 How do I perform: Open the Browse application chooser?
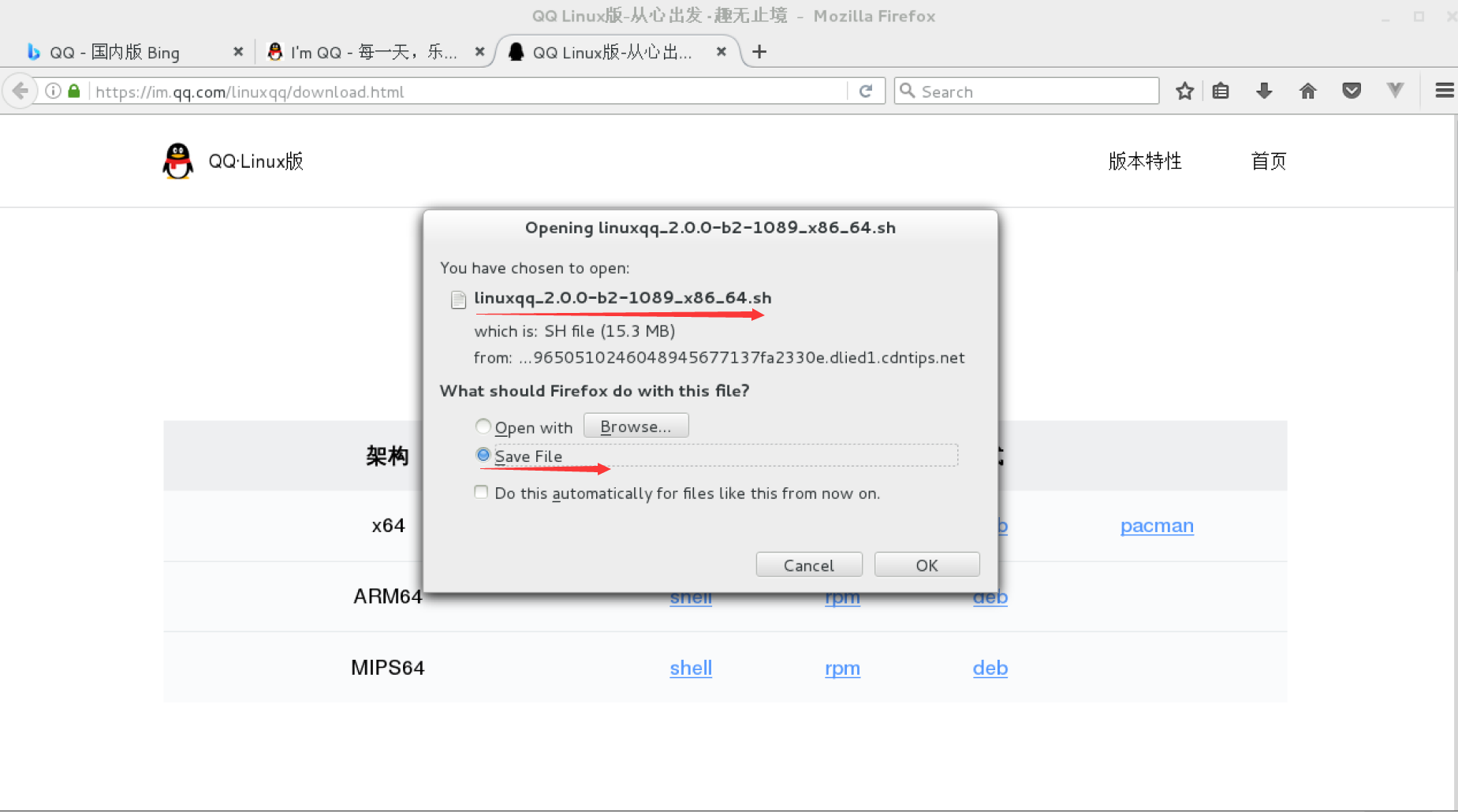[636, 426]
